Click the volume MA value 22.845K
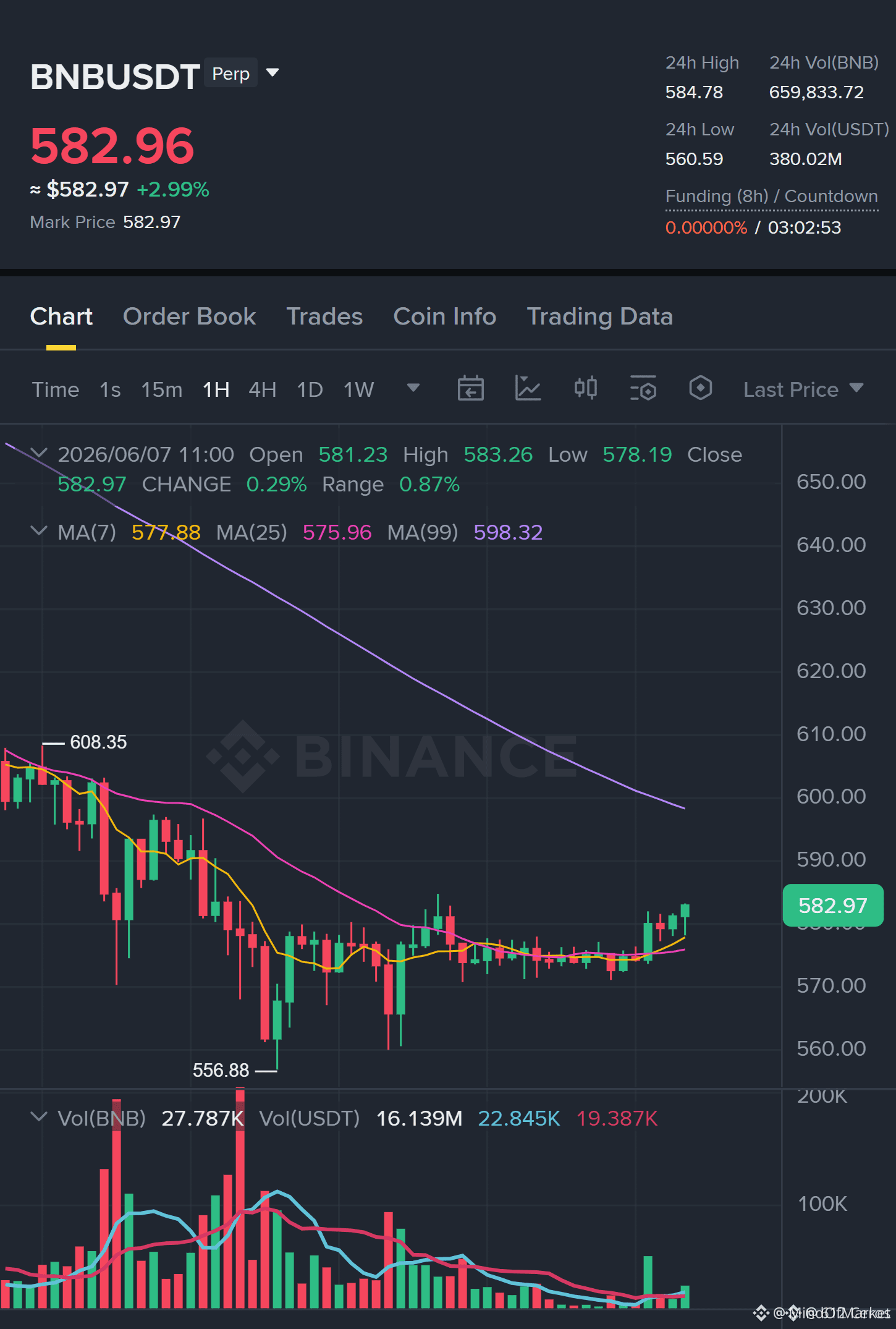 tap(519, 1118)
